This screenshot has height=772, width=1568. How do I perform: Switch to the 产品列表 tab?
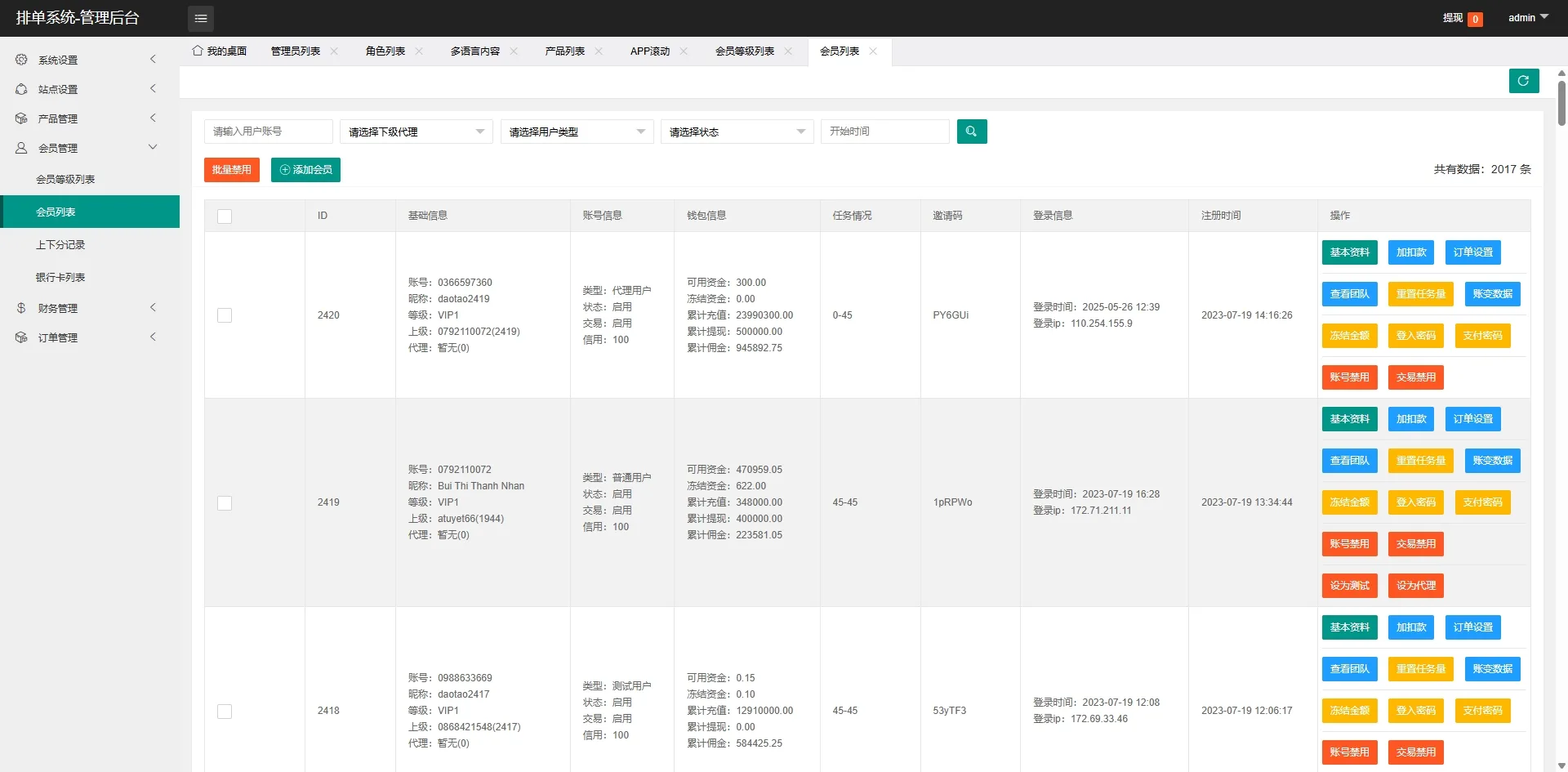[564, 51]
